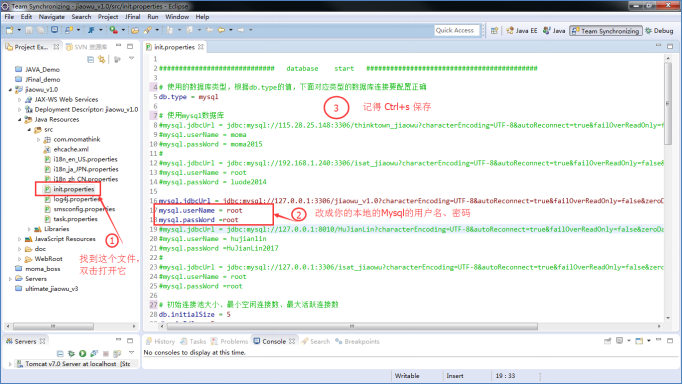This screenshot has height=385, width=683.
Task: Click the Pin Console icon
Action: click(x=607, y=341)
